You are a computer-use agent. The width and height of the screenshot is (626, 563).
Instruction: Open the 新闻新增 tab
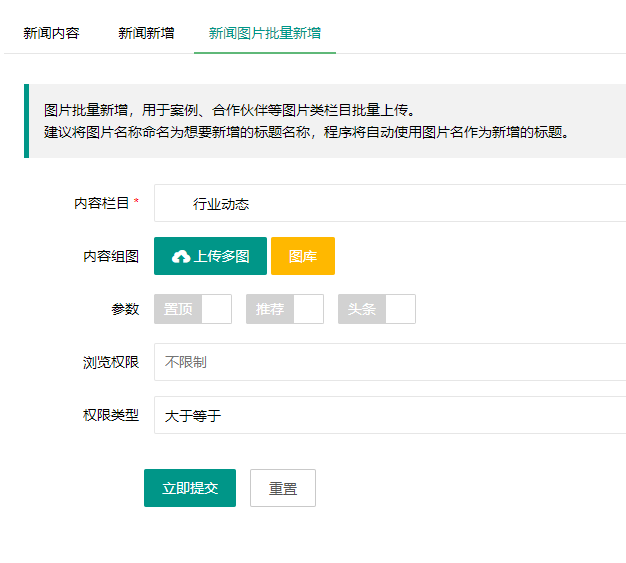[146, 33]
